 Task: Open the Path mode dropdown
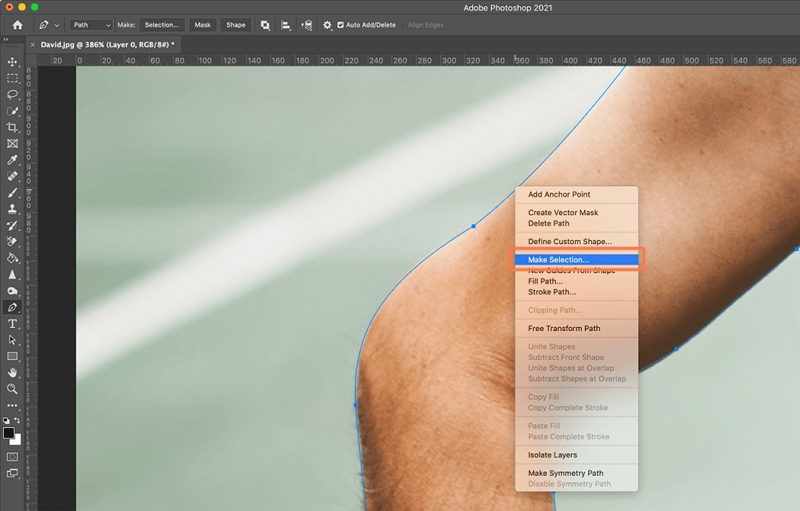[x=92, y=25]
